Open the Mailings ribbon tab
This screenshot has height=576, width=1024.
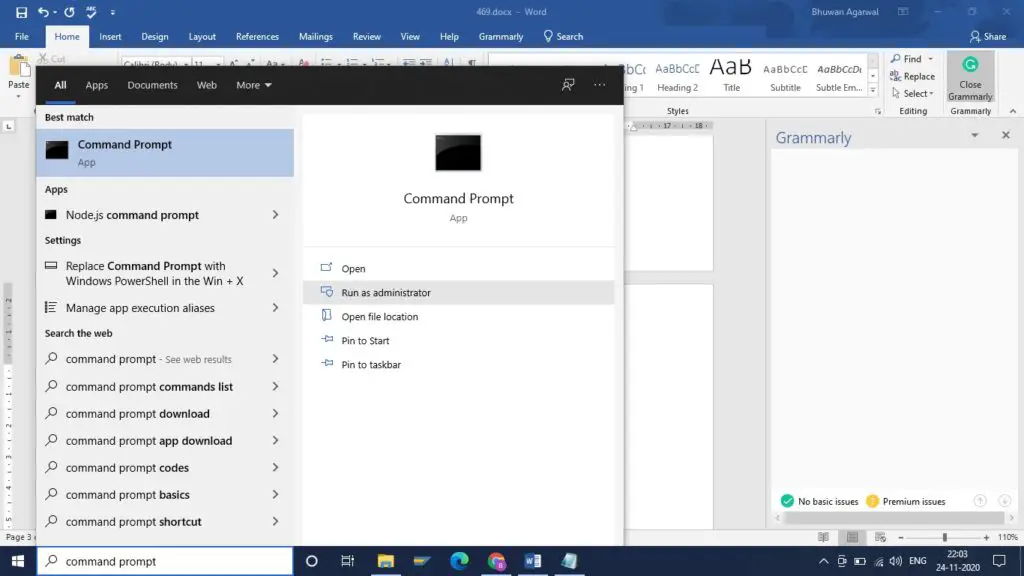coord(315,37)
